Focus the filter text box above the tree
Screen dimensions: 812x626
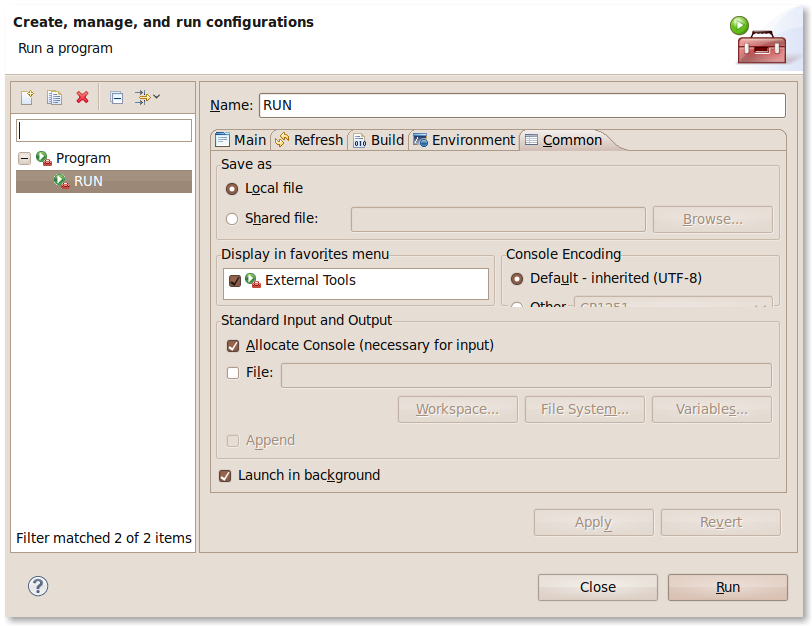[x=104, y=131]
